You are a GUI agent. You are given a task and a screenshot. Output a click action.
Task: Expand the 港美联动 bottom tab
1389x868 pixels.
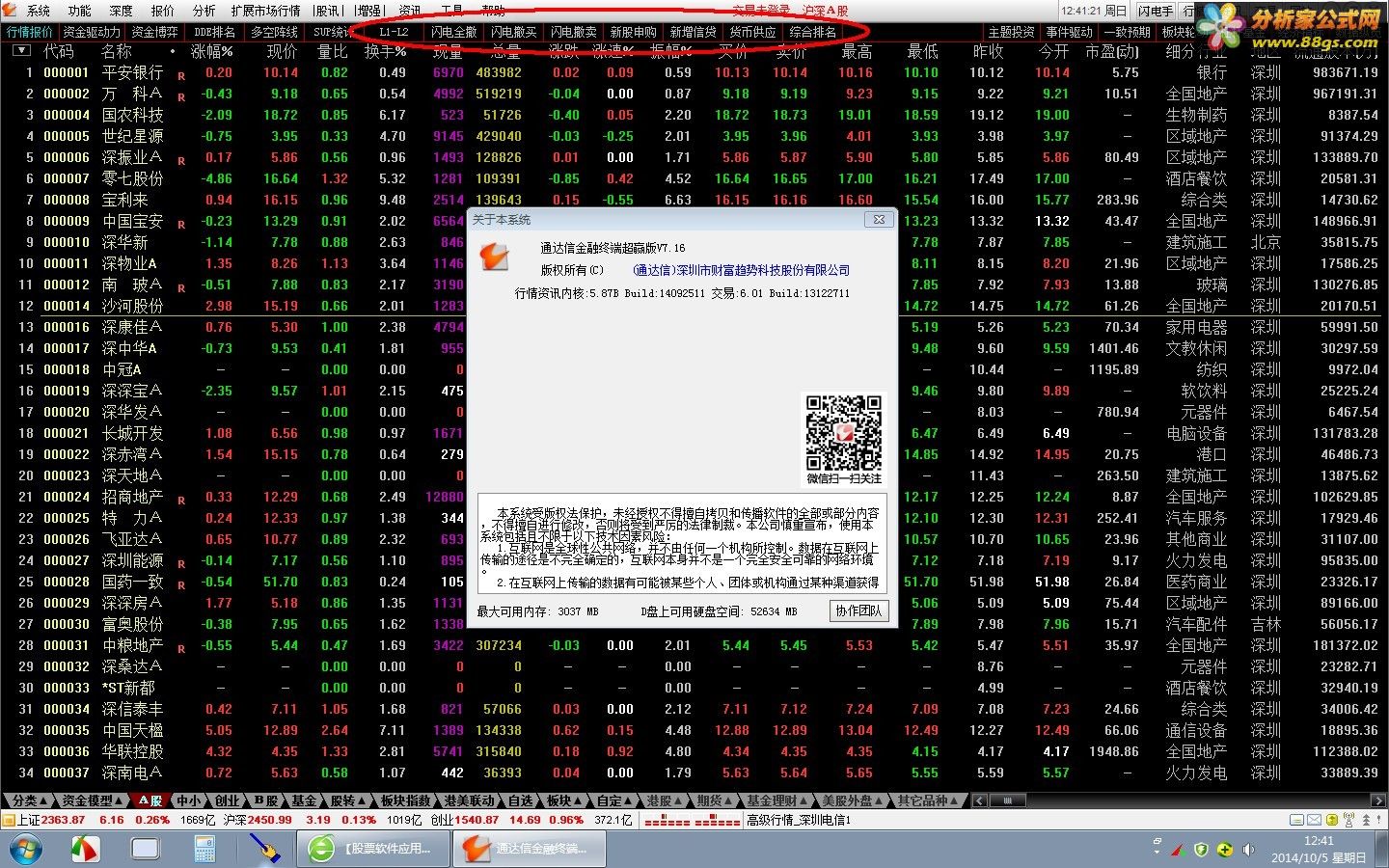coord(470,800)
